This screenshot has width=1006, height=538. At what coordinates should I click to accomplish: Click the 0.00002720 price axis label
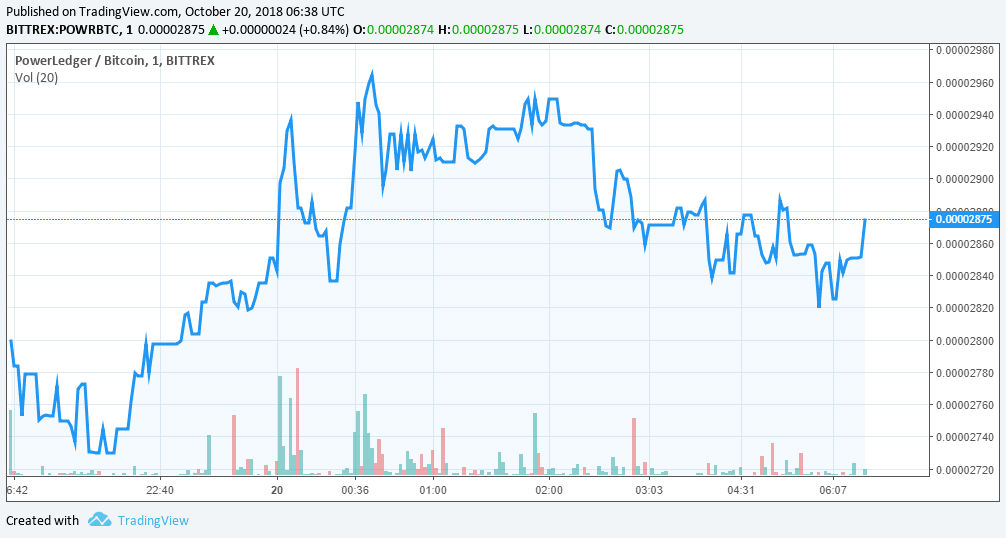[x=964, y=469]
